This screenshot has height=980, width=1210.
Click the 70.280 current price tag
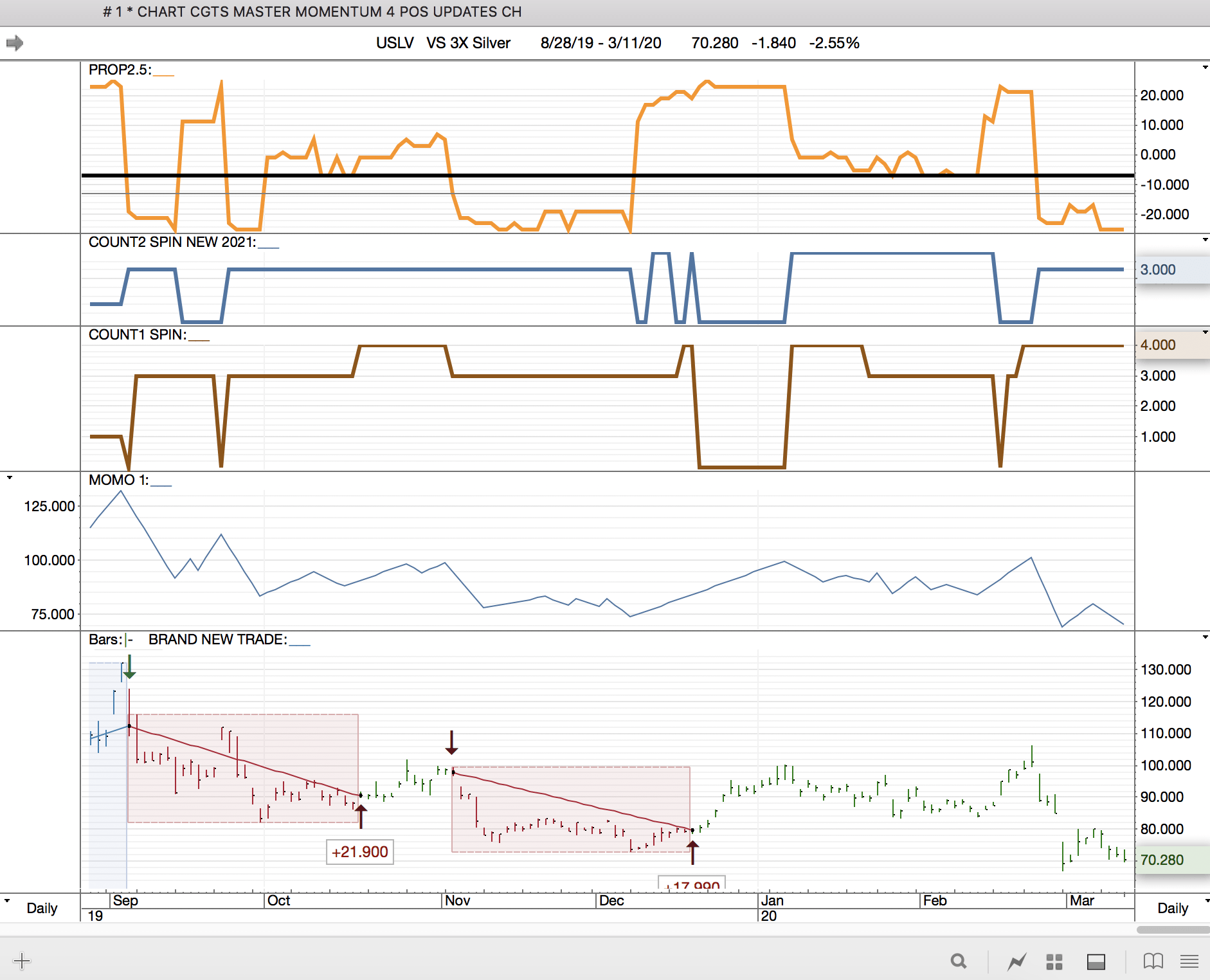click(1161, 860)
